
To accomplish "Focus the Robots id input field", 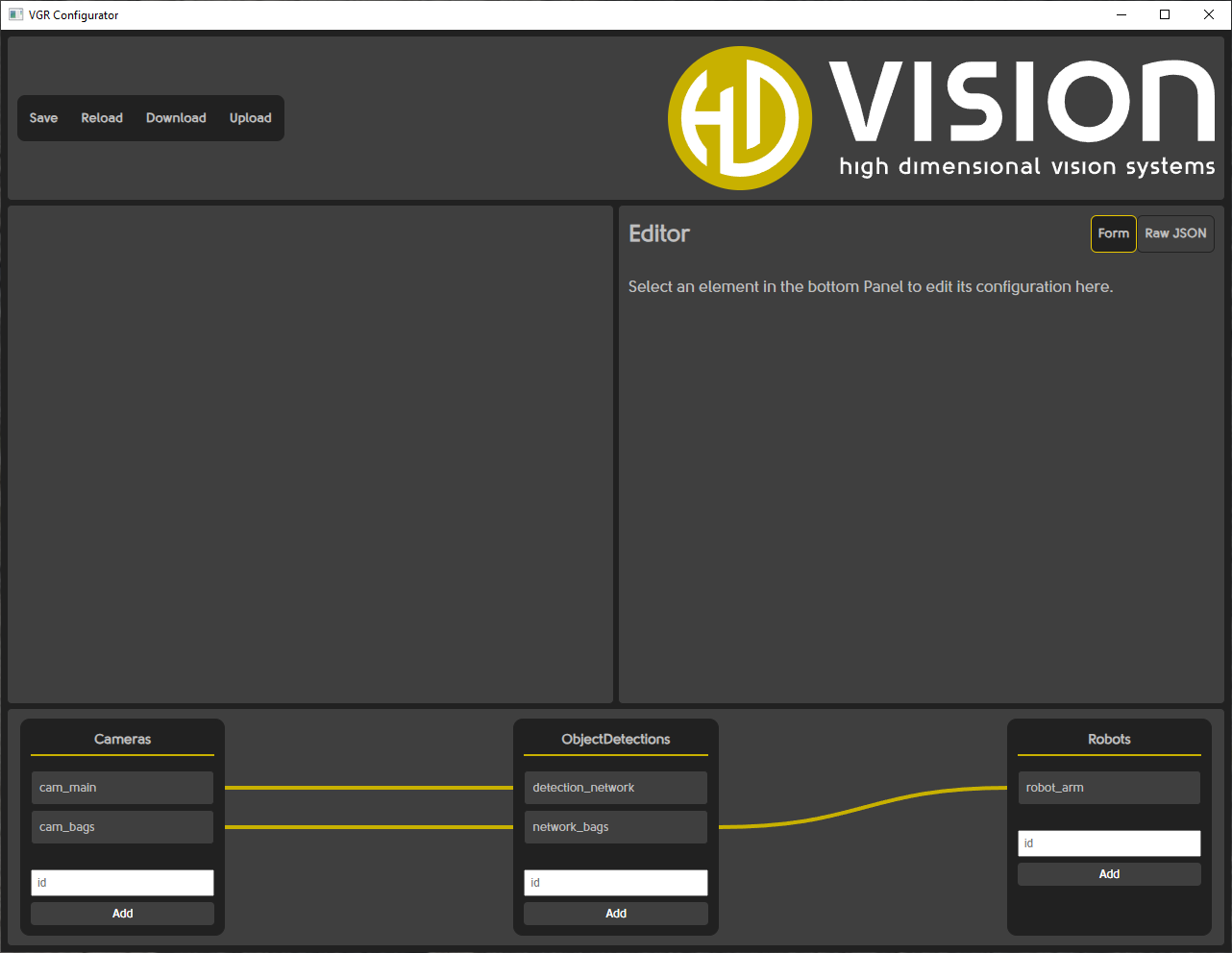I will coord(1109,843).
